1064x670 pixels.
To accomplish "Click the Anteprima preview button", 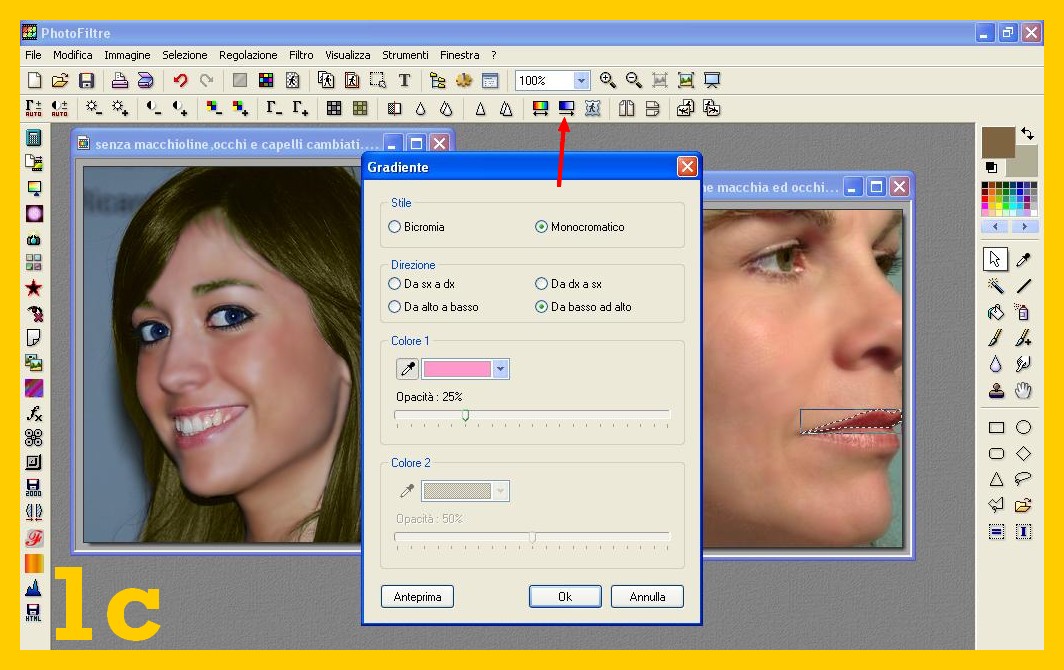I will [417, 597].
